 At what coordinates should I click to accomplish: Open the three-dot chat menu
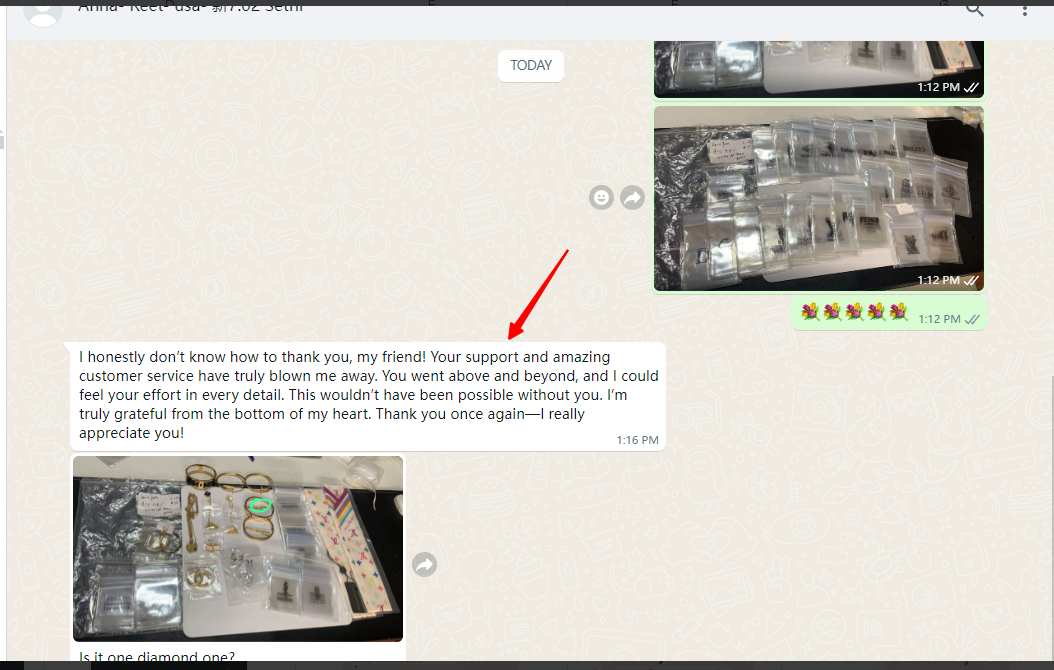1025,10
